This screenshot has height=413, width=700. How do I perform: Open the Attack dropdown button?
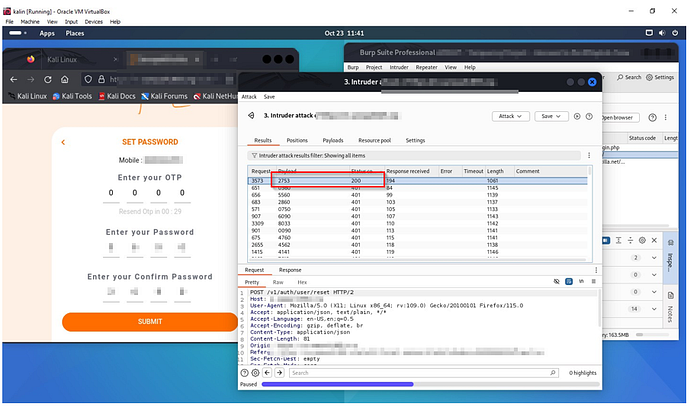coord(511,116)
